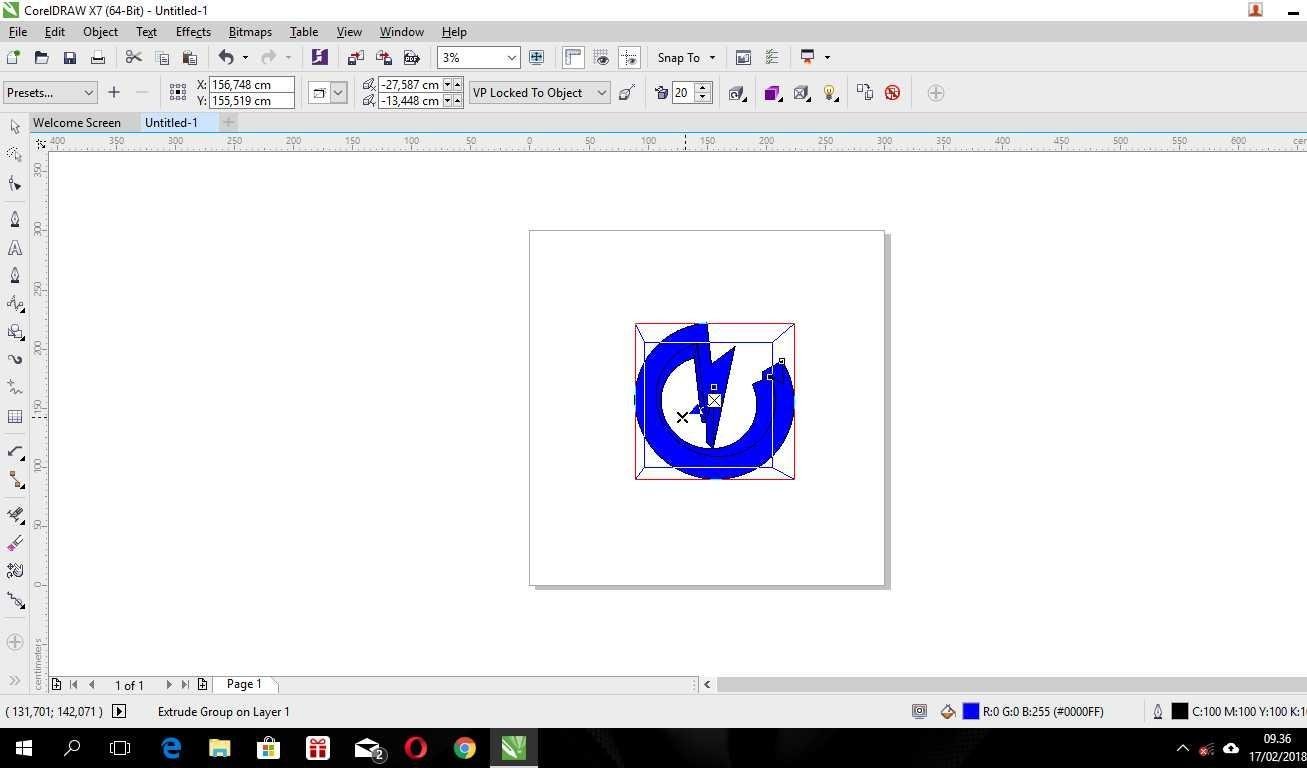This screenshot has width=1307, height=768.
Task: Click the blue fill color swatch in status bar
Action: click(x=970, y=712)
